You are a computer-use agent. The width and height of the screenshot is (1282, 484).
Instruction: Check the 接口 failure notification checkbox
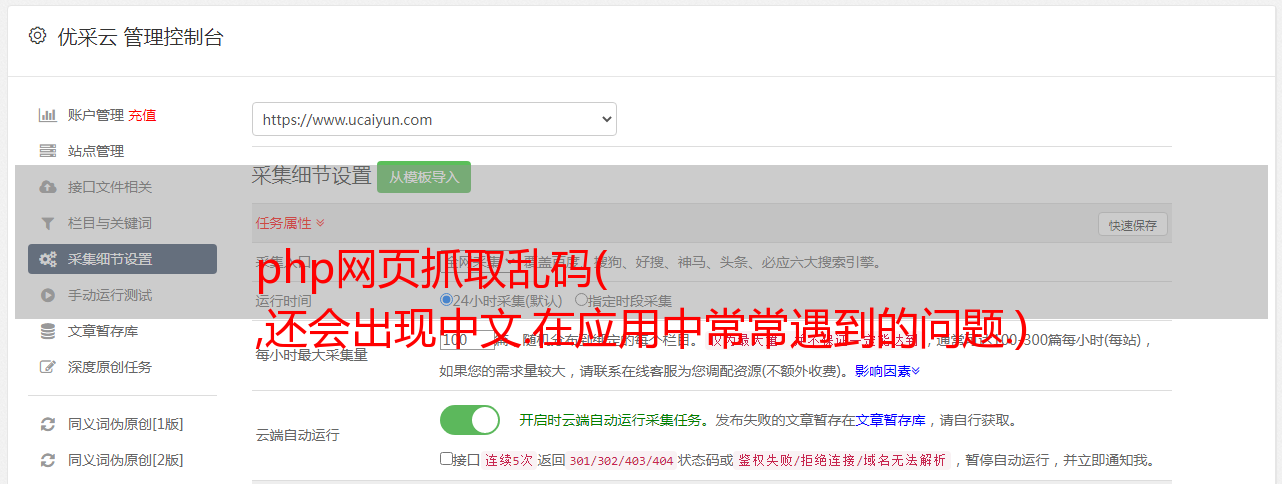(x=446, y=459)
